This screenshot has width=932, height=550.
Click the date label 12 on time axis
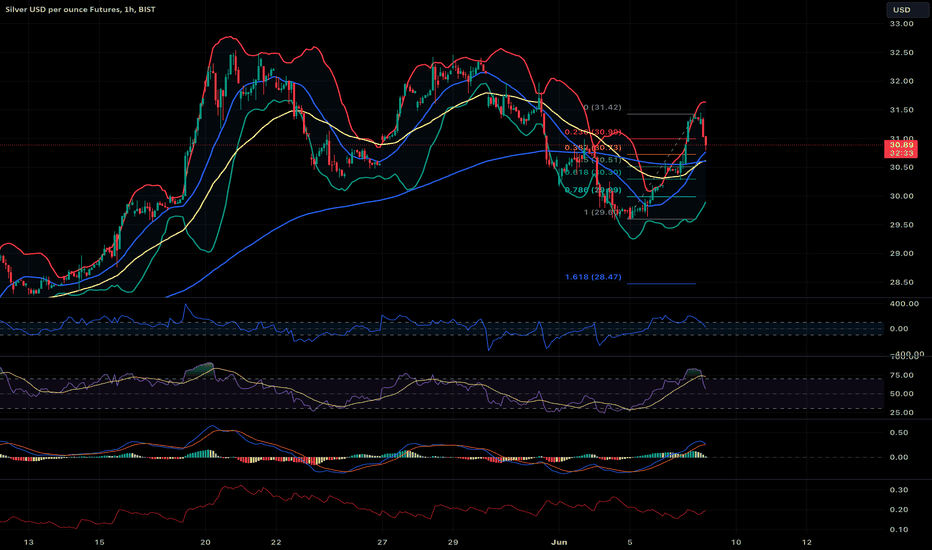pyautogui.click(x=807, y=542)
